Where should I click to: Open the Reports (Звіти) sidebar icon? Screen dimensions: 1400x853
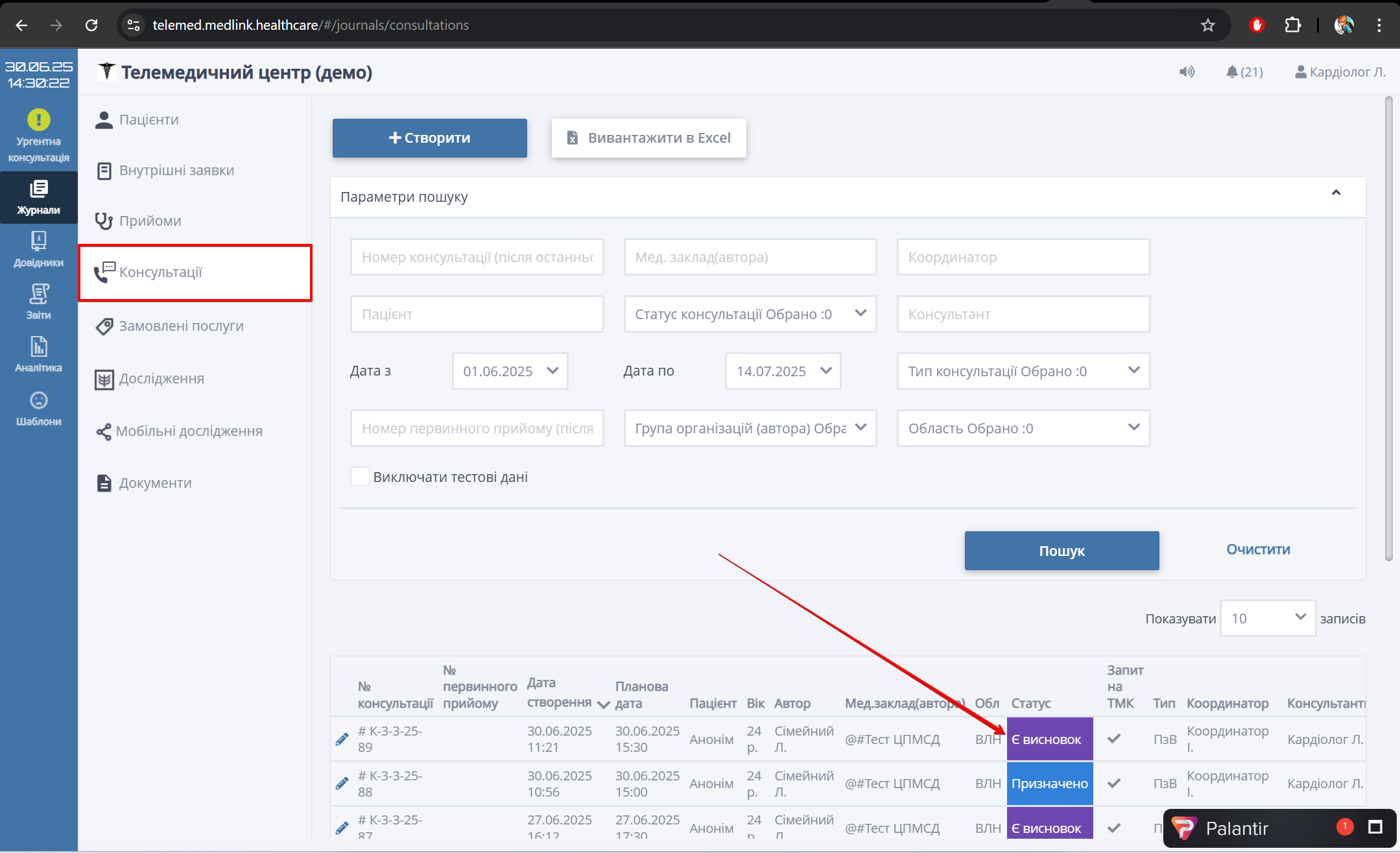pos(39,301)
